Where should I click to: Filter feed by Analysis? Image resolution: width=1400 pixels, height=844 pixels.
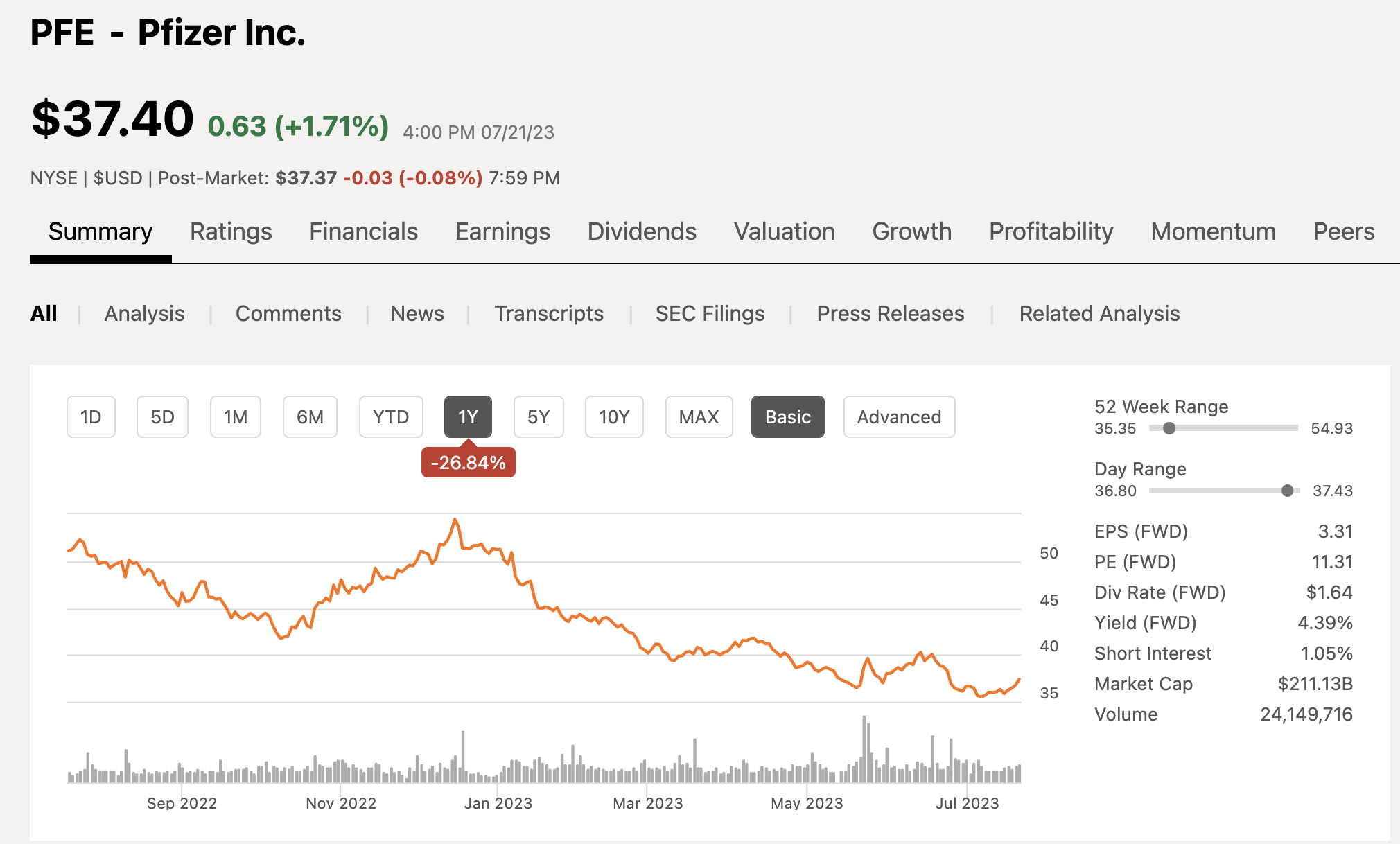point(144,313)
